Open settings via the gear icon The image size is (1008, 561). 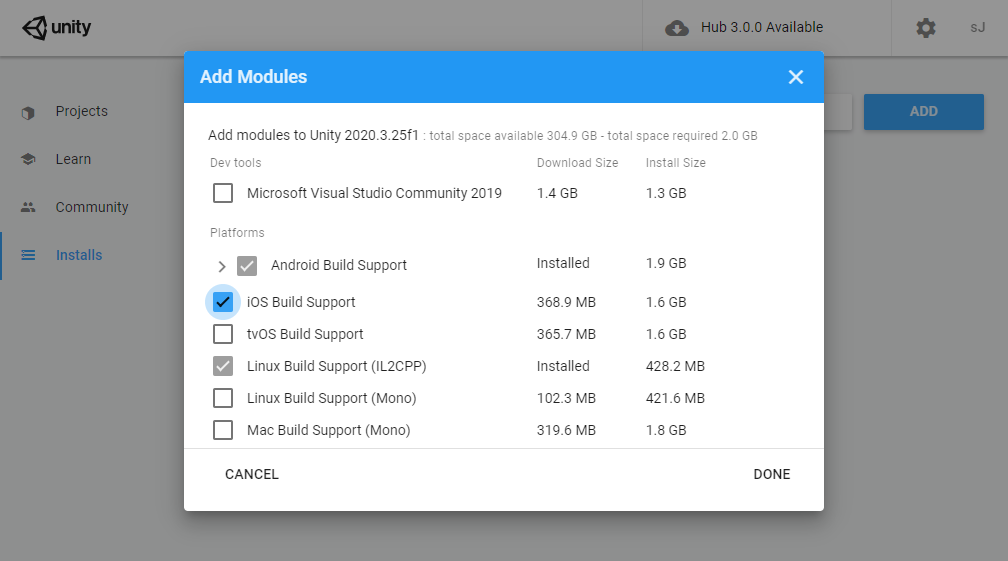point(926,28)
